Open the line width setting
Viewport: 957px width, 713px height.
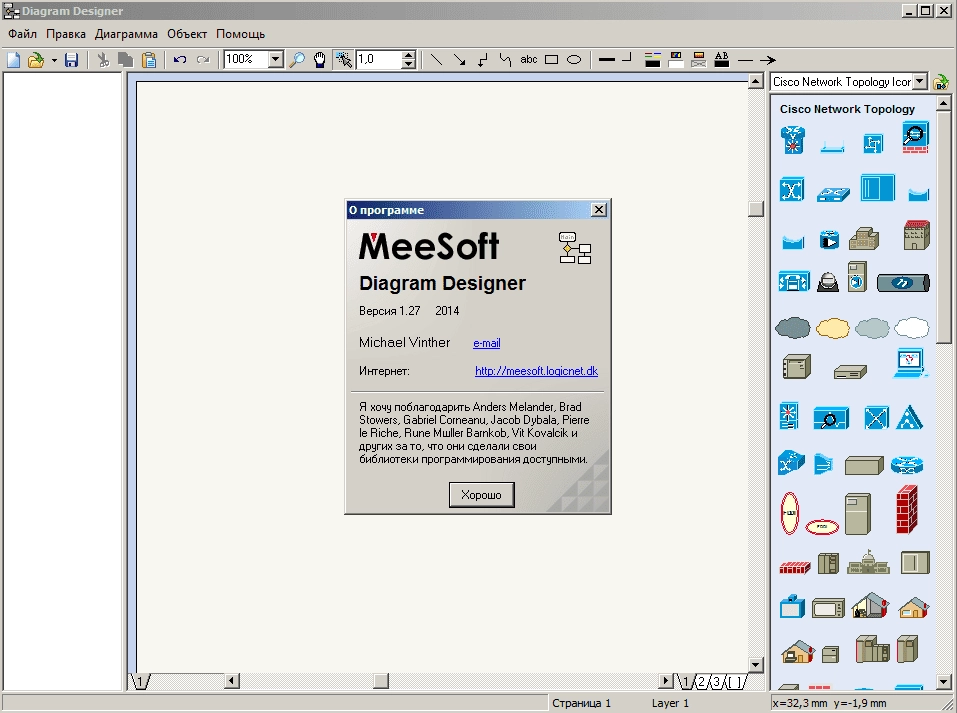(x=607, y=60)
